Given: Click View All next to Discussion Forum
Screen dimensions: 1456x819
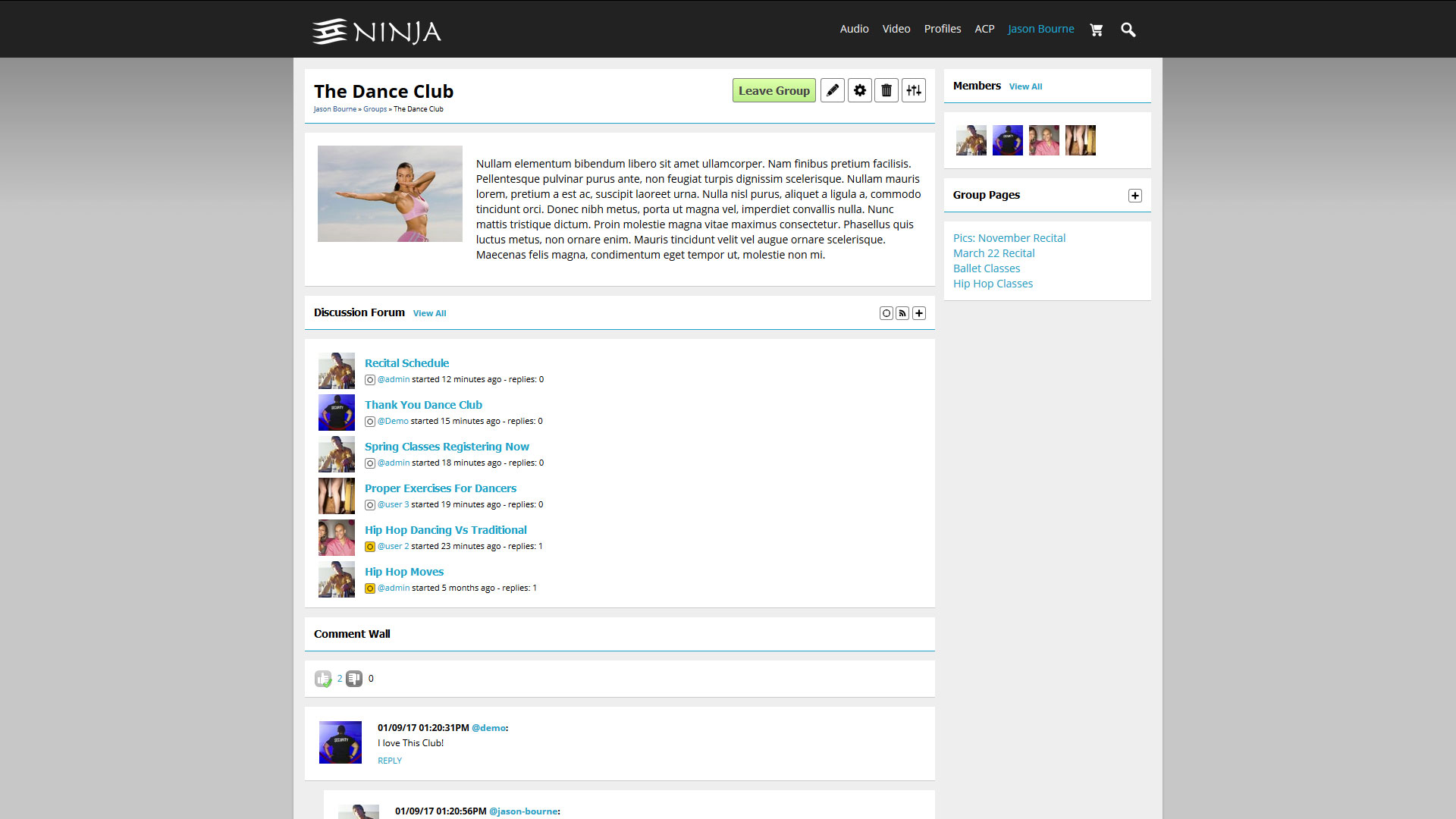Looking at the screenshot, I should pyautogui.click(x=429, y=313).
